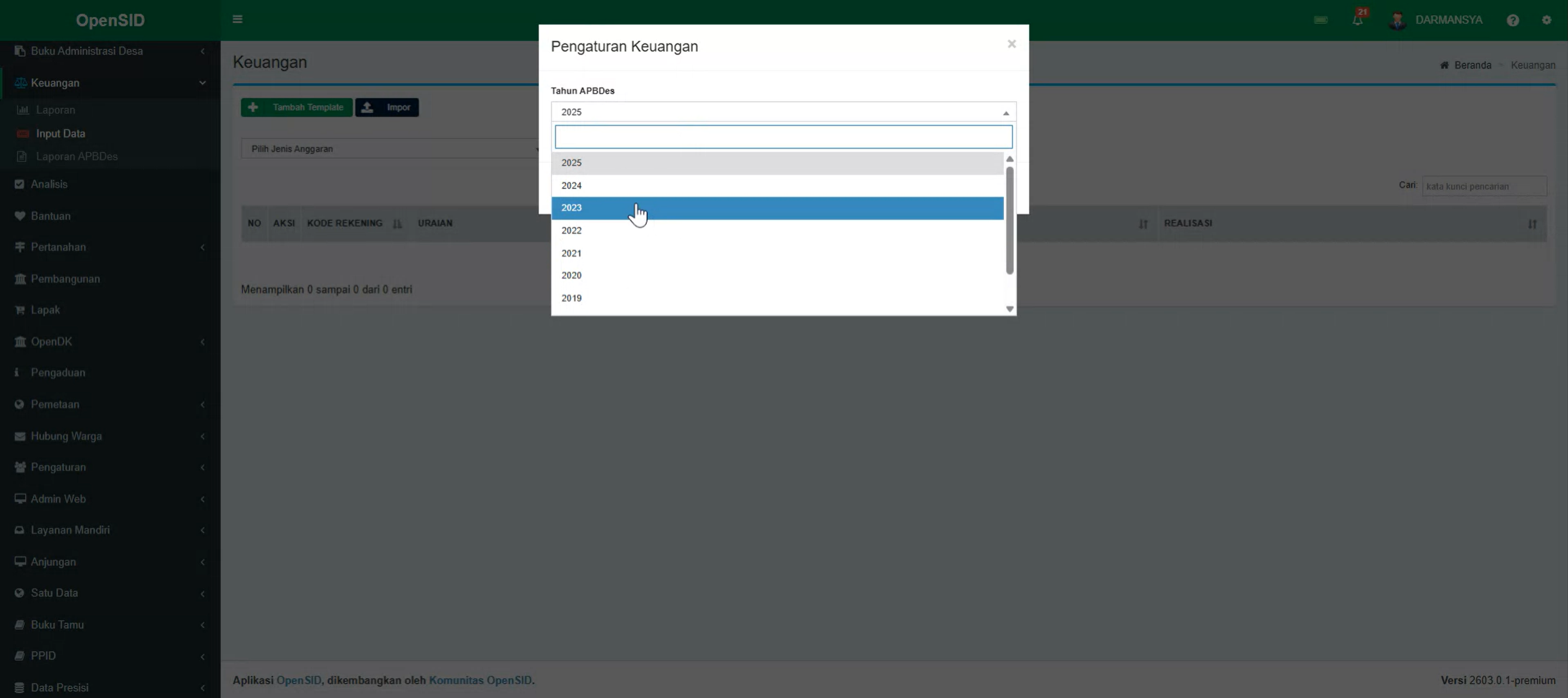The image size is (1568, 698).
Task: Open the notification bell with 21 alerts
Action: 1358,20
